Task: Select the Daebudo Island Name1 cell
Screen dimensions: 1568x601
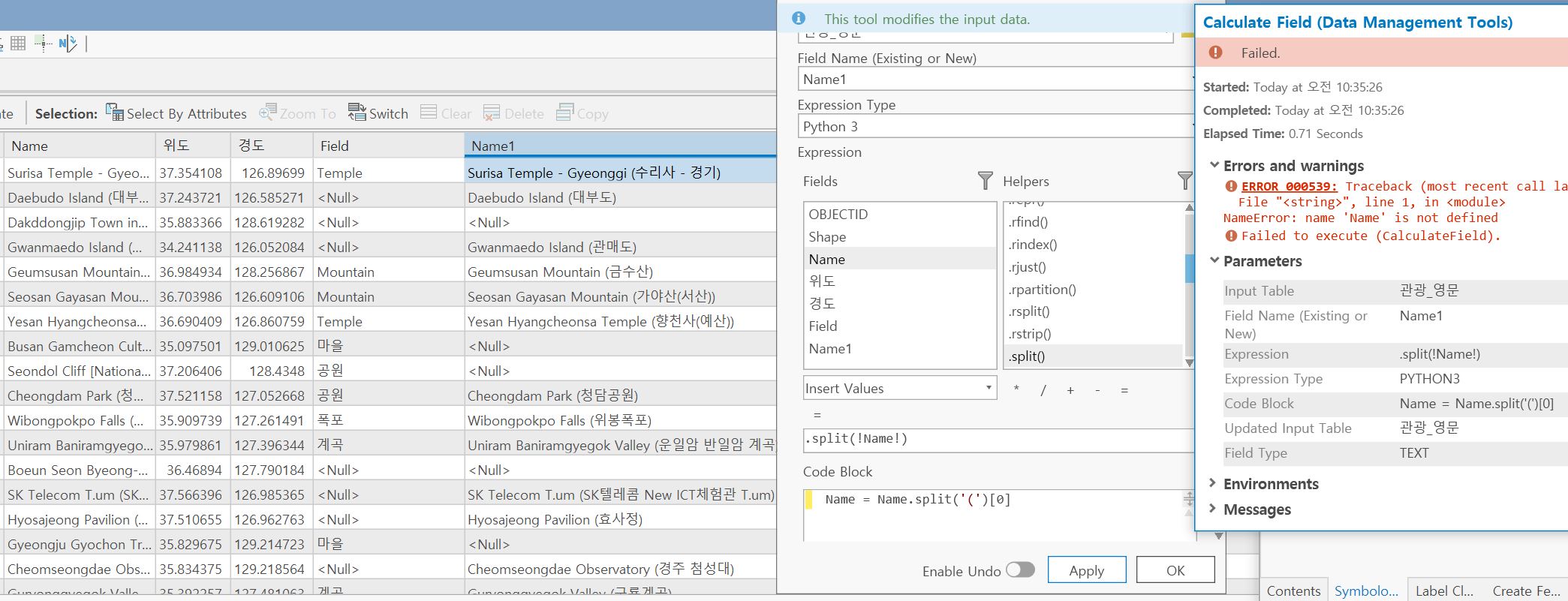Action: pyautogui.click(x=620, y=197)
